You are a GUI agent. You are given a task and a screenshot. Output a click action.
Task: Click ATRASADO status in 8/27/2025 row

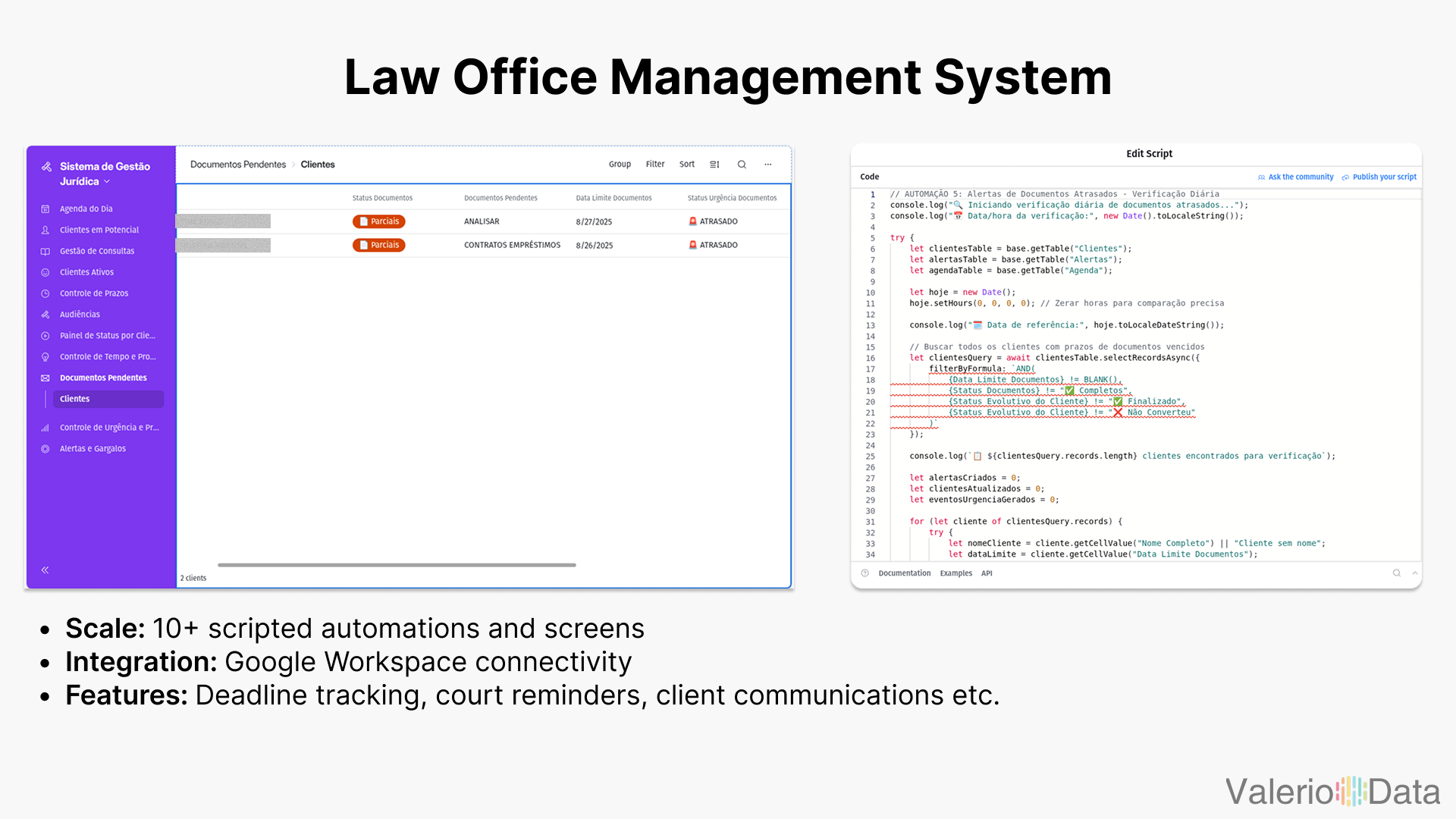(x=713, y=221)
